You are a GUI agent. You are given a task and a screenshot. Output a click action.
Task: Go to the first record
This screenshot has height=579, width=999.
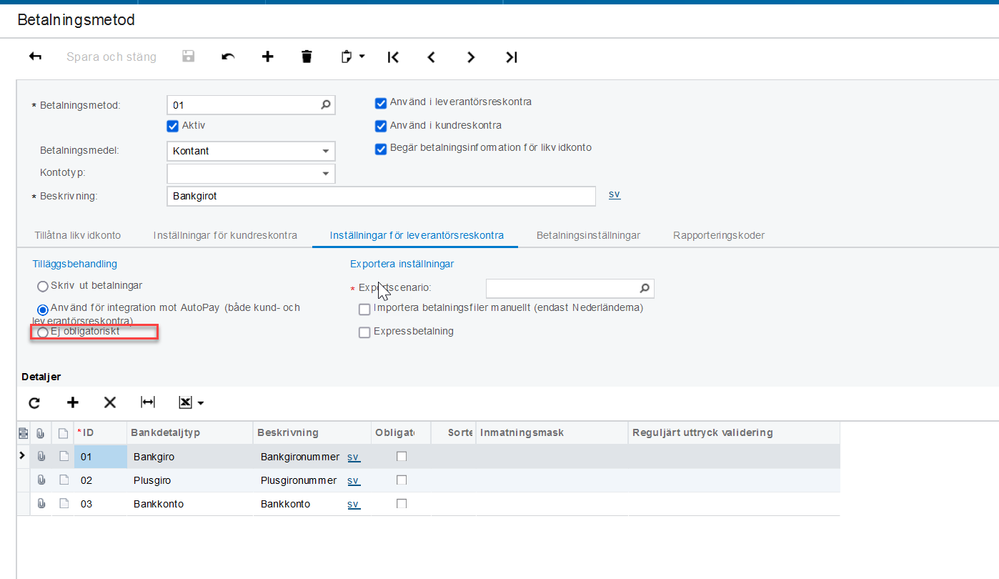pos(393,57)
